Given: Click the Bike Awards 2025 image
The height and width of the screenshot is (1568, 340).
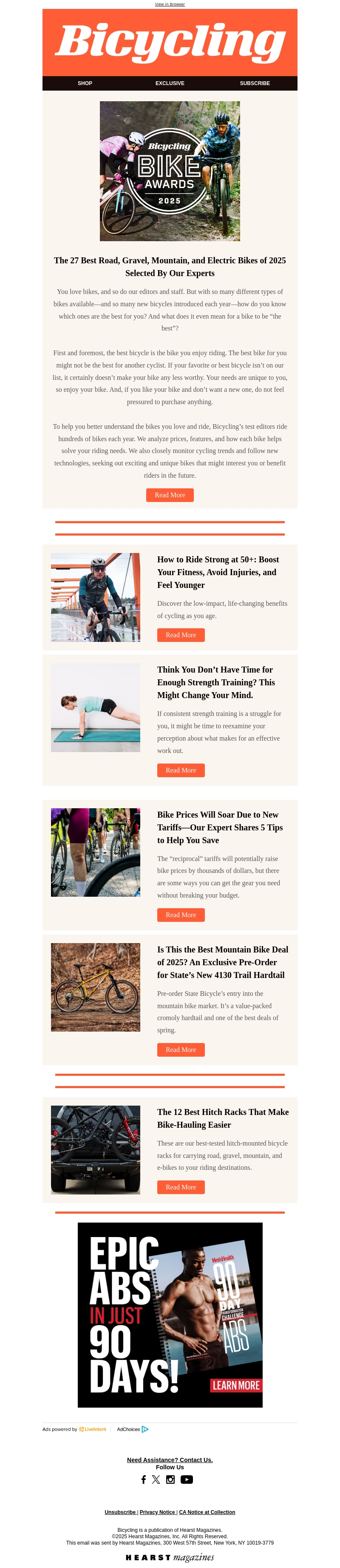Looking at the screenshot, I should pos(170,171).
